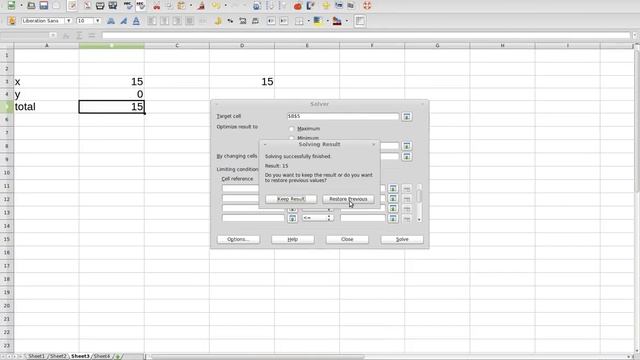Click the Borders icon
This screenshot has height=360, width=640.
[299, 21]
